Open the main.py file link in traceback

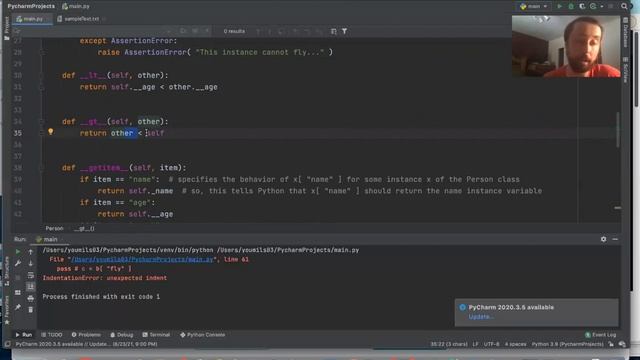tap(142, 260)
